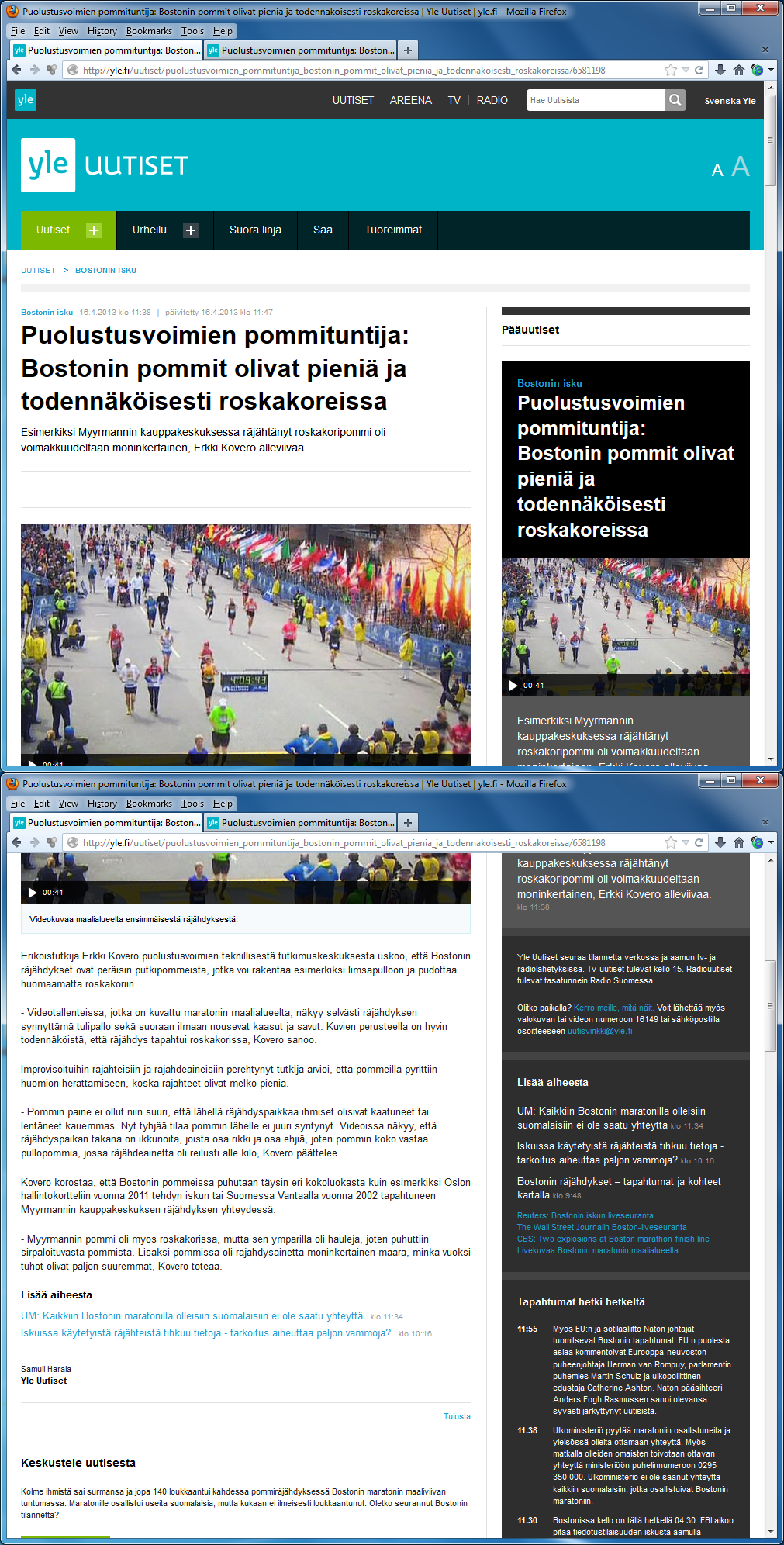784x1545 pixels.
Task: Choose the smaller A font size
Action: click(x=717, y=170)
